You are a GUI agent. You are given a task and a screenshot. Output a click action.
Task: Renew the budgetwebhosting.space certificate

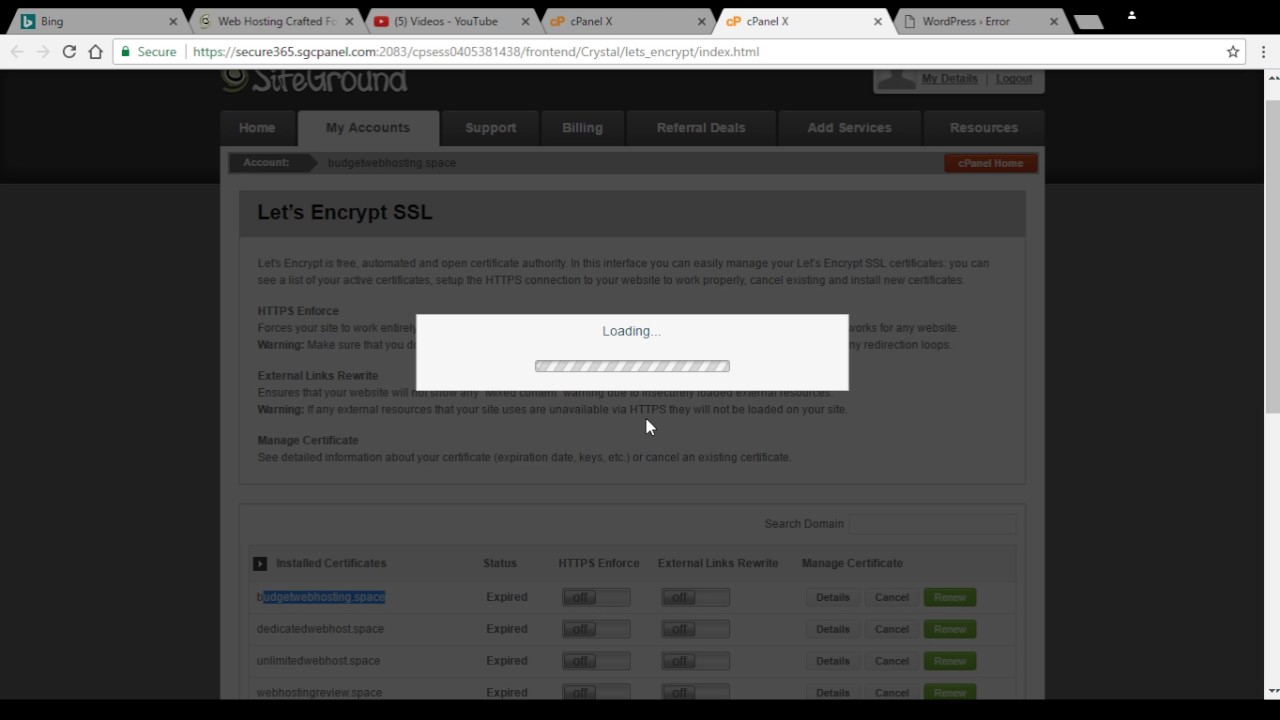click(950, 598)
